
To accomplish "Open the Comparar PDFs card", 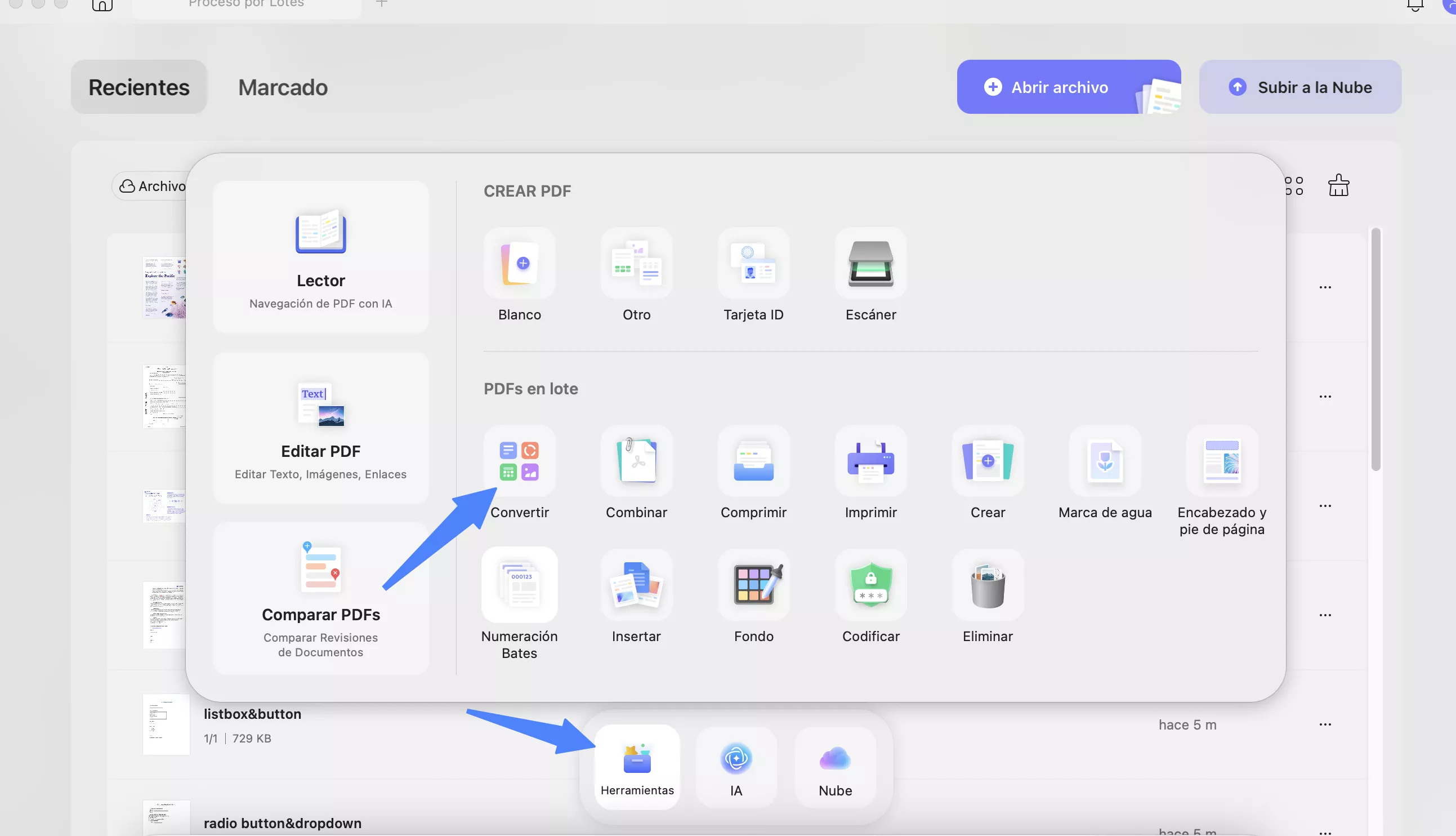I will click(x=321, y=598).
